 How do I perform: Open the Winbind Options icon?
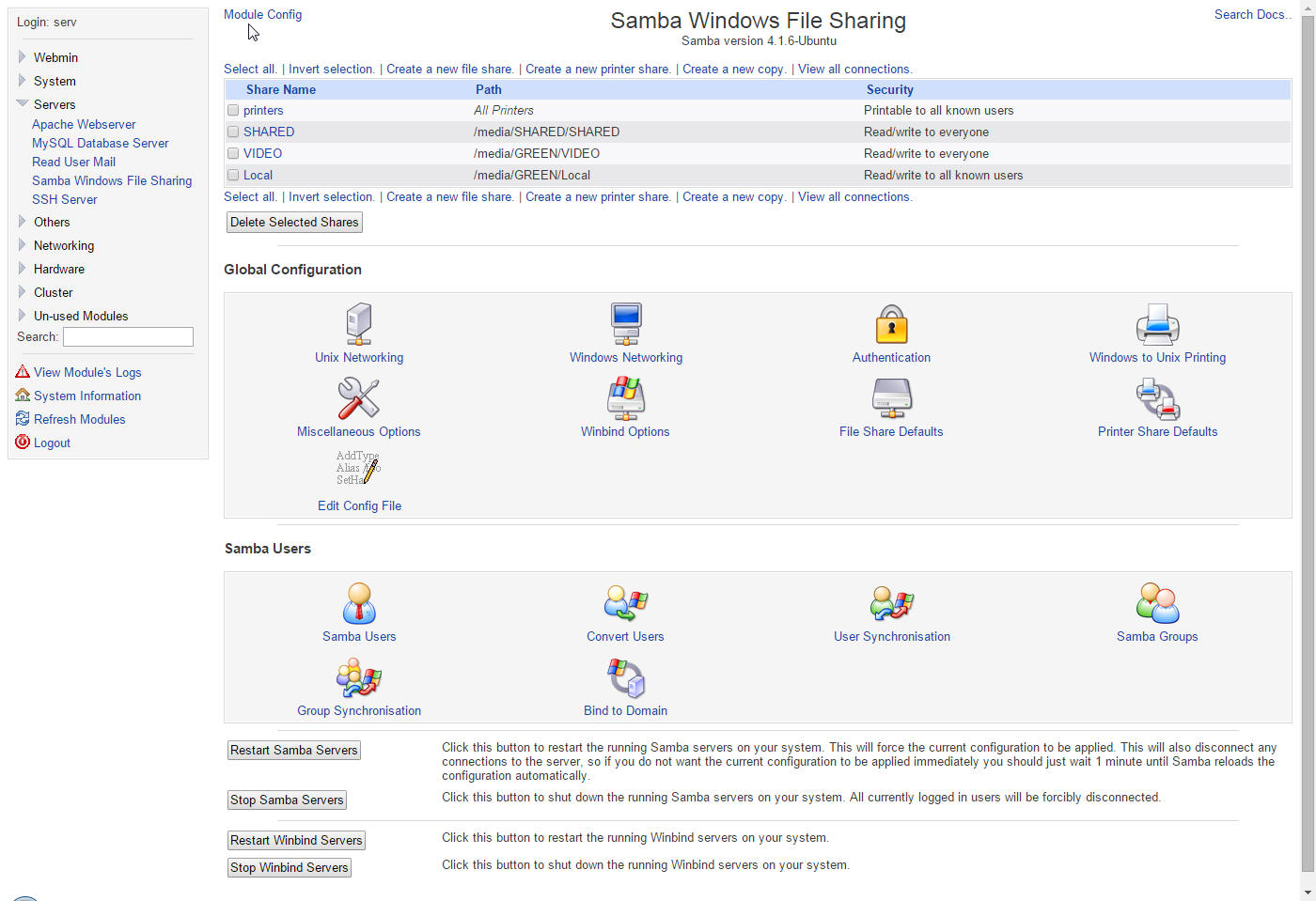point(626,398)
